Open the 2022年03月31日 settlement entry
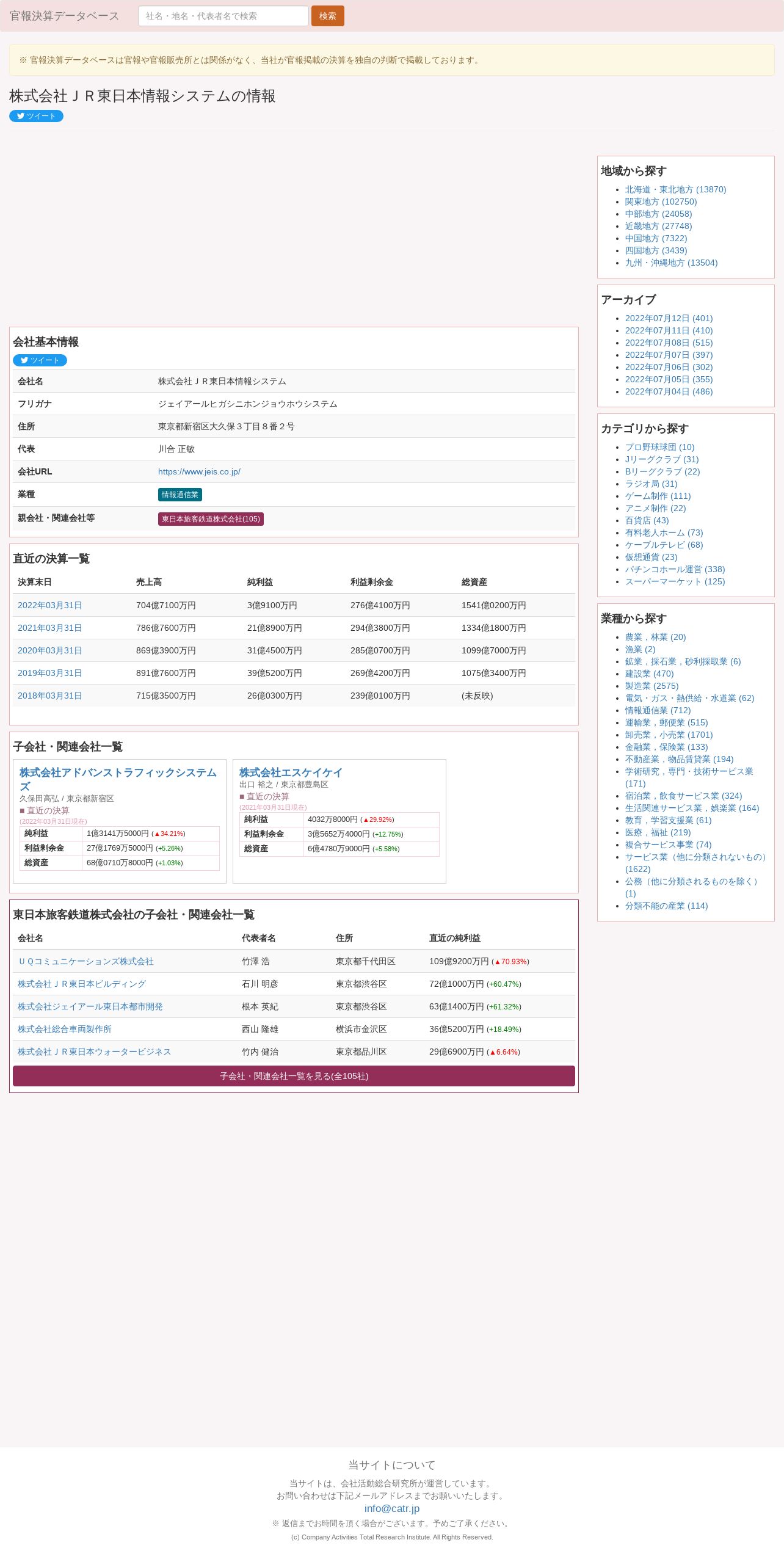784x1548 pixels. click(x=50, y=605)
